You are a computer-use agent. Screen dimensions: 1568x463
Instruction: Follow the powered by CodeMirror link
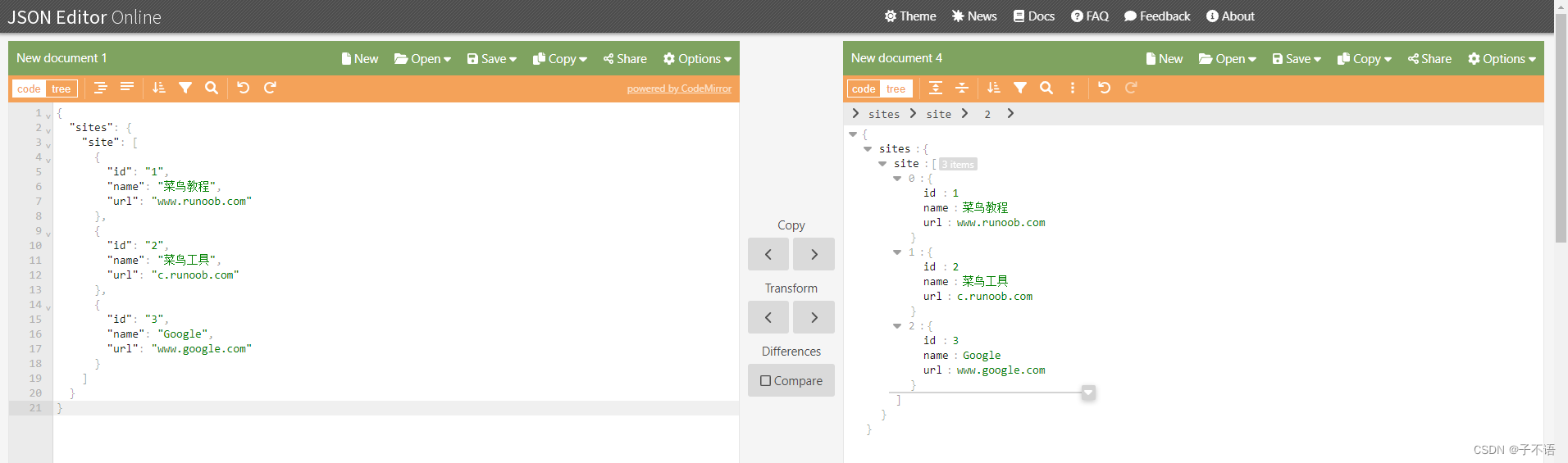tap(679, 89)
